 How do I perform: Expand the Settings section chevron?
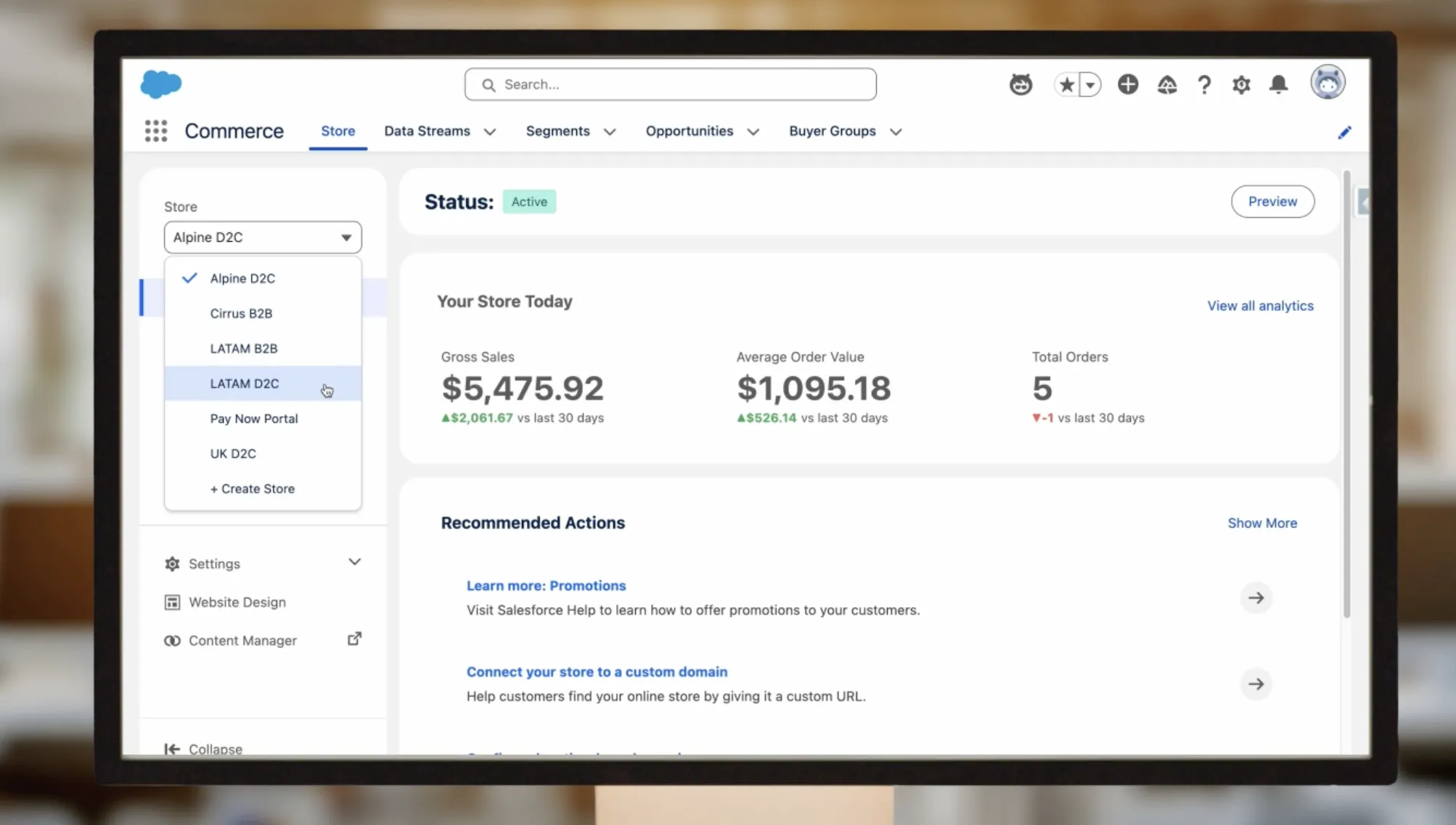click(x=354, y=562)
